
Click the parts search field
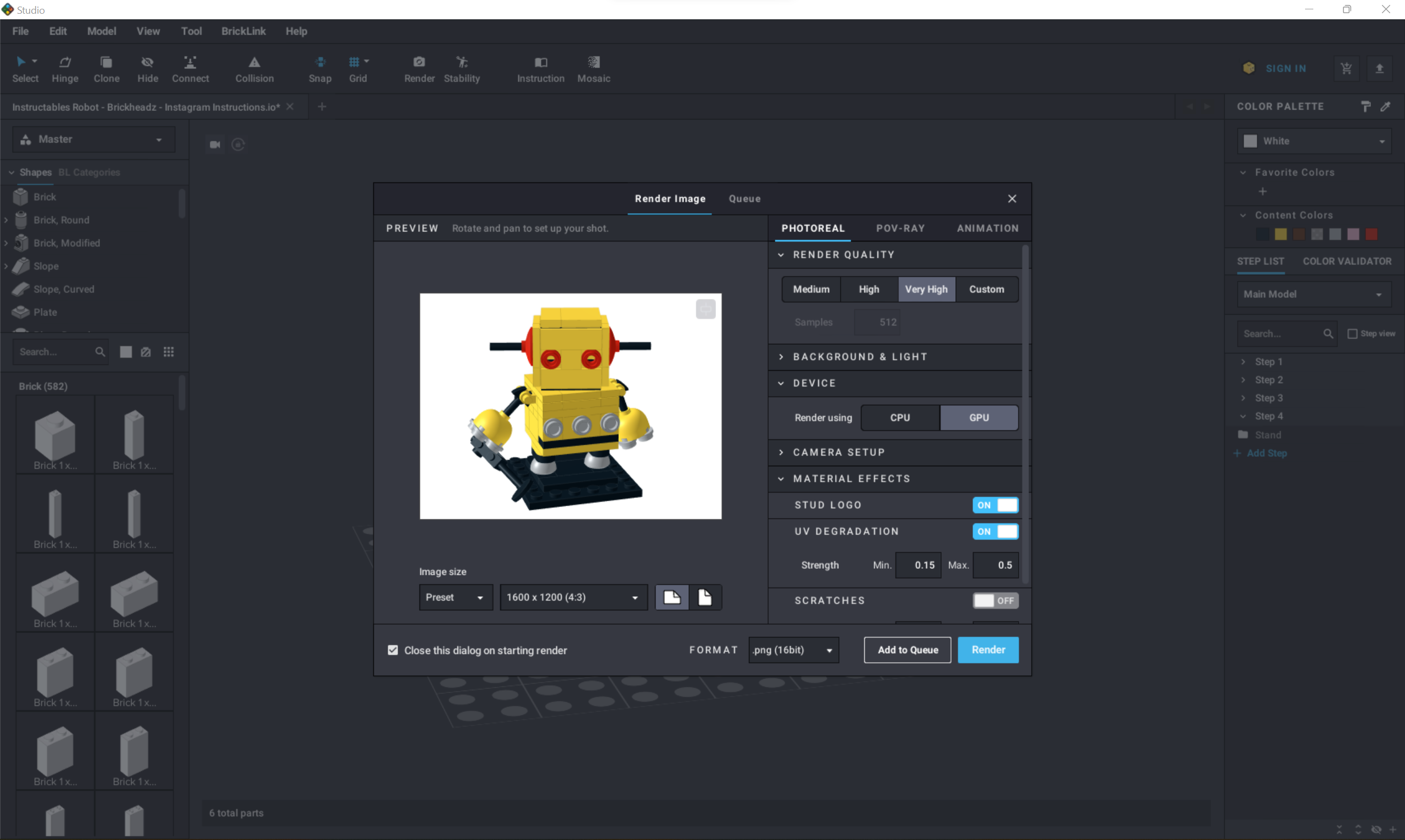click(x=59, y=351)
